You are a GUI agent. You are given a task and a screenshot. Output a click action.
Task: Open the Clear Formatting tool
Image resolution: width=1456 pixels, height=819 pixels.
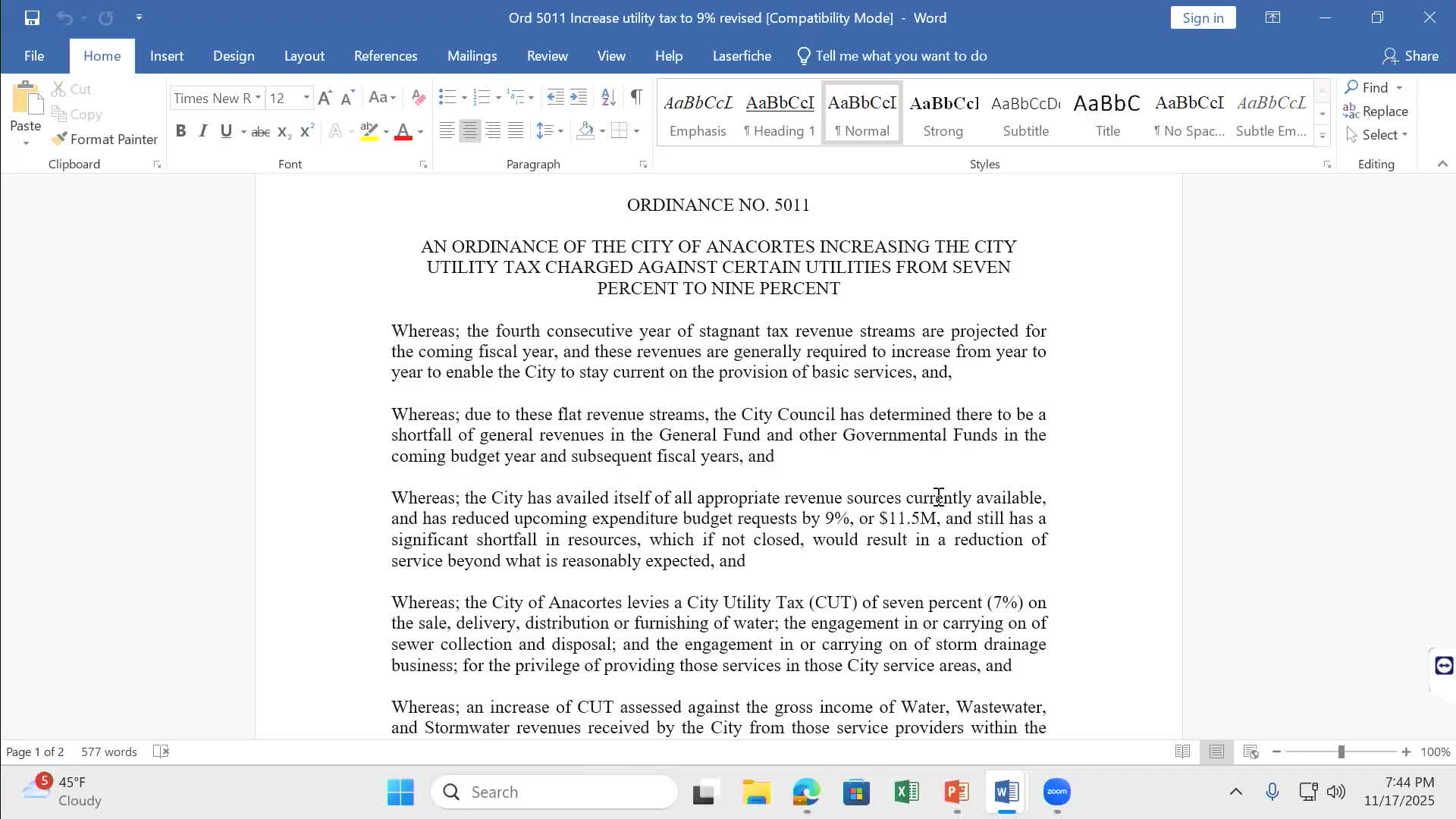(x=418, y=98)
